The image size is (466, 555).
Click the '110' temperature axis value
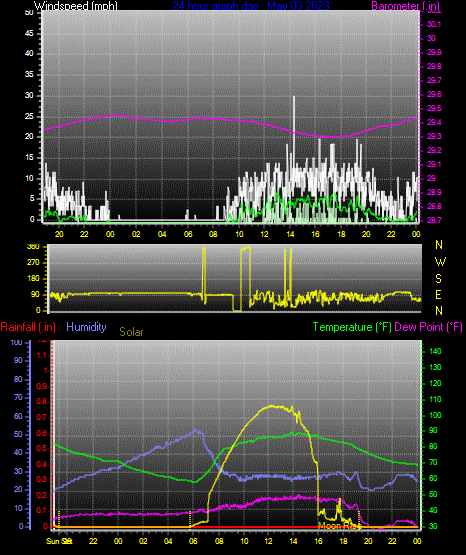(x=435, y=399)
